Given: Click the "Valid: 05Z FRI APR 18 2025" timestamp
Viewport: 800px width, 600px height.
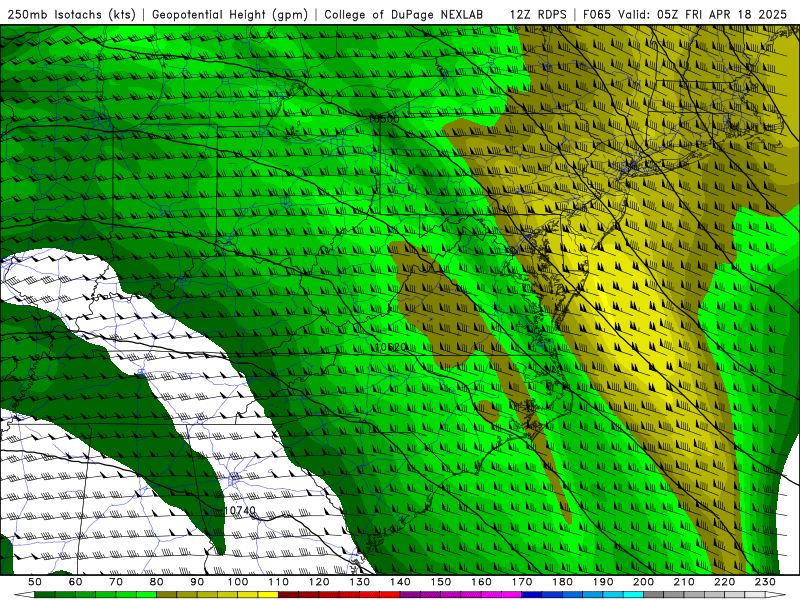Looking at the screenshot, I should (703, 14).
